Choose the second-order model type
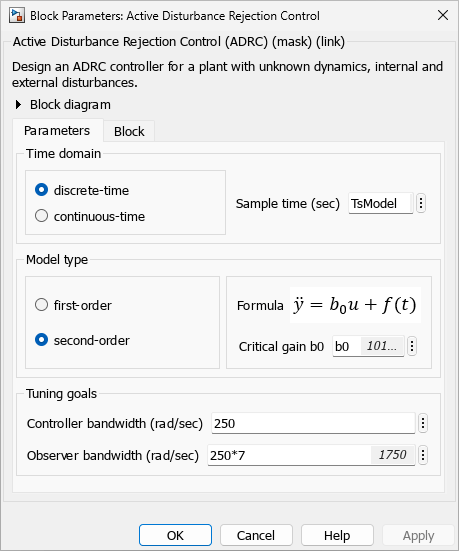 point(41,340)
